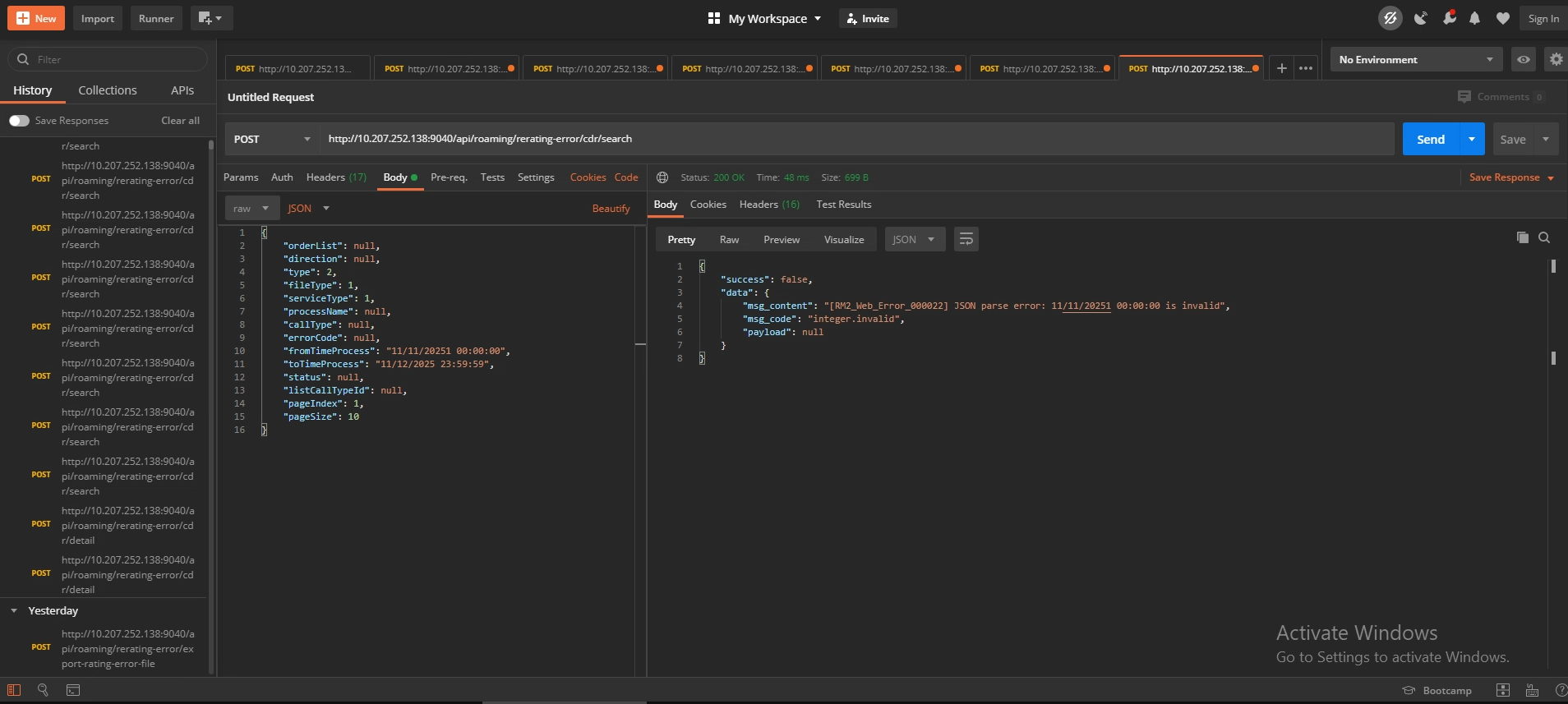This screenshot has width=1568, height=704.
Task: Hide sidebar using bottom-left sidebar icon
Action: [x=14, y=690]
